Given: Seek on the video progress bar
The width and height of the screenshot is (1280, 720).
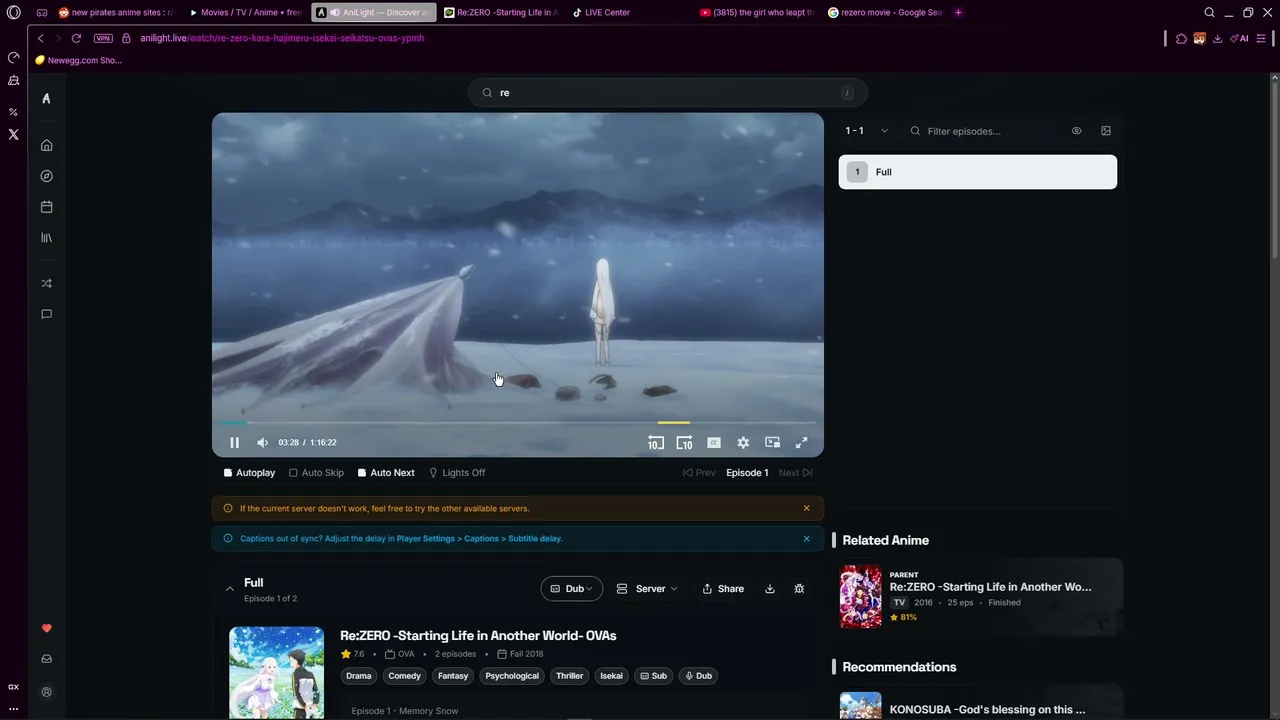Looking at the screenshot, I should coord(518,423).
